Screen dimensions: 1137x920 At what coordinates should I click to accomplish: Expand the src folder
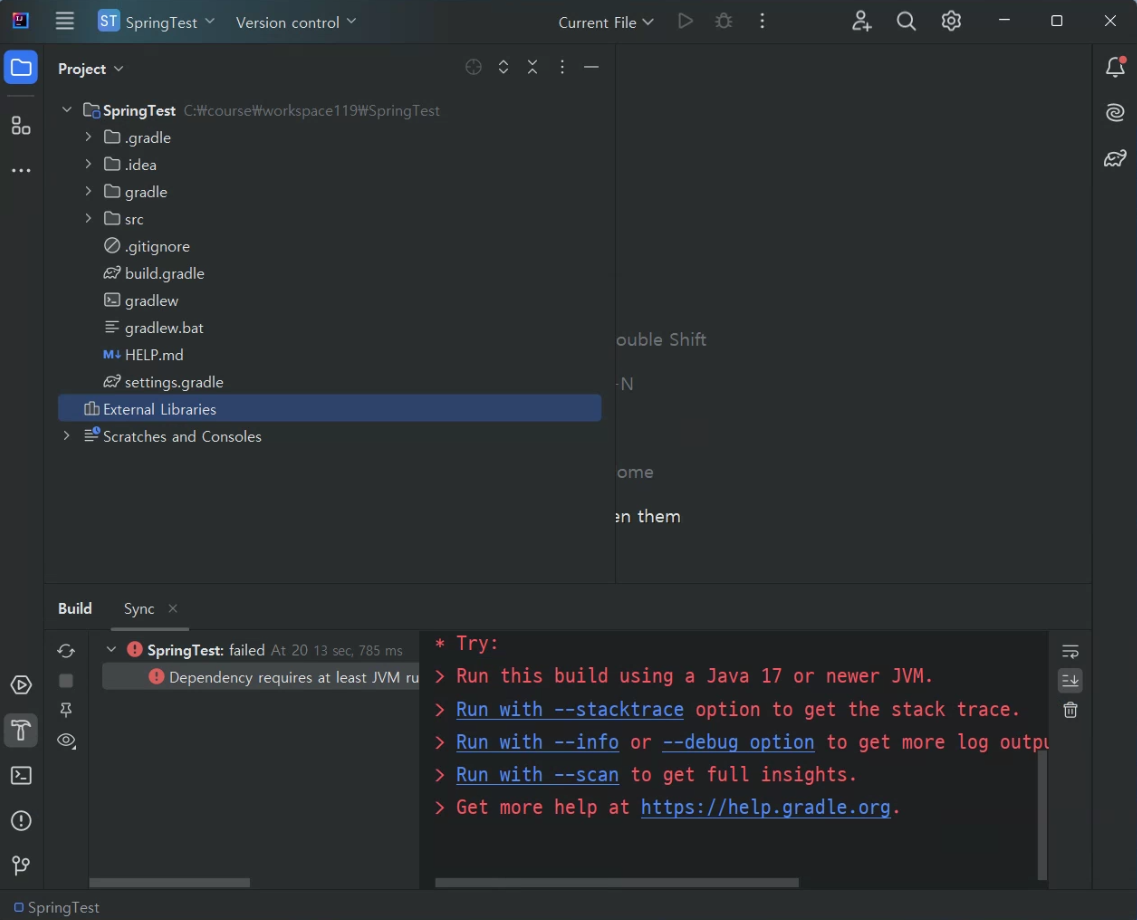click(x=88, y=219)
